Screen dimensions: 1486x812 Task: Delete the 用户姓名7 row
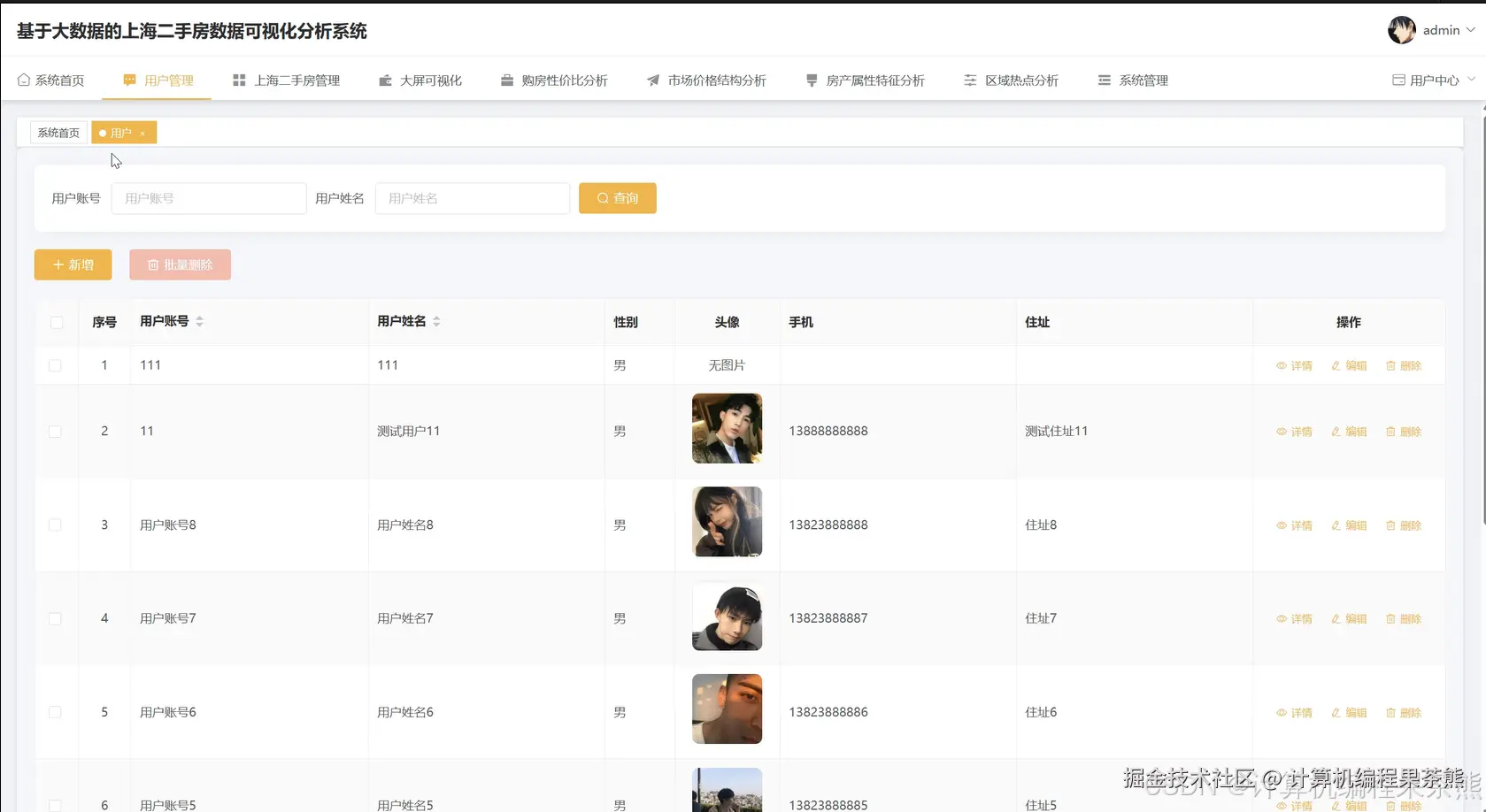point(1404,620)
